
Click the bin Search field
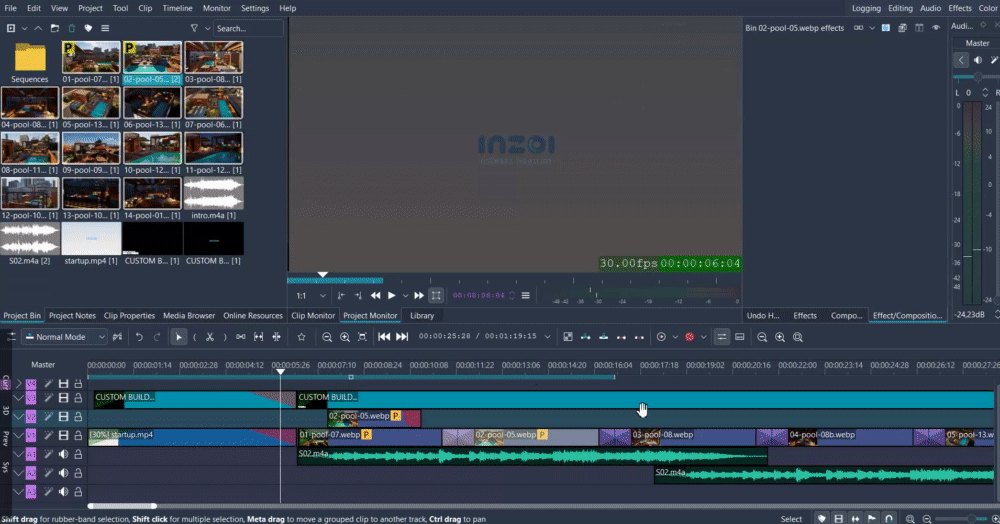point(249,28)
